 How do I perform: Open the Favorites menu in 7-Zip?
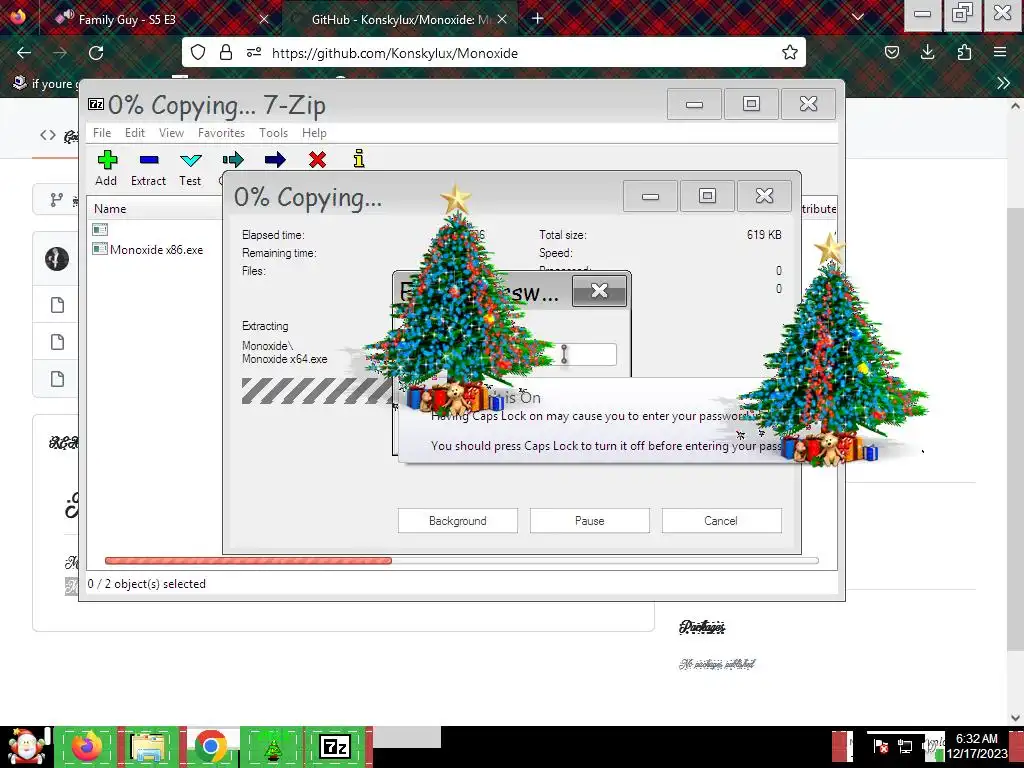pyautogui.click(x=221, y=133)
